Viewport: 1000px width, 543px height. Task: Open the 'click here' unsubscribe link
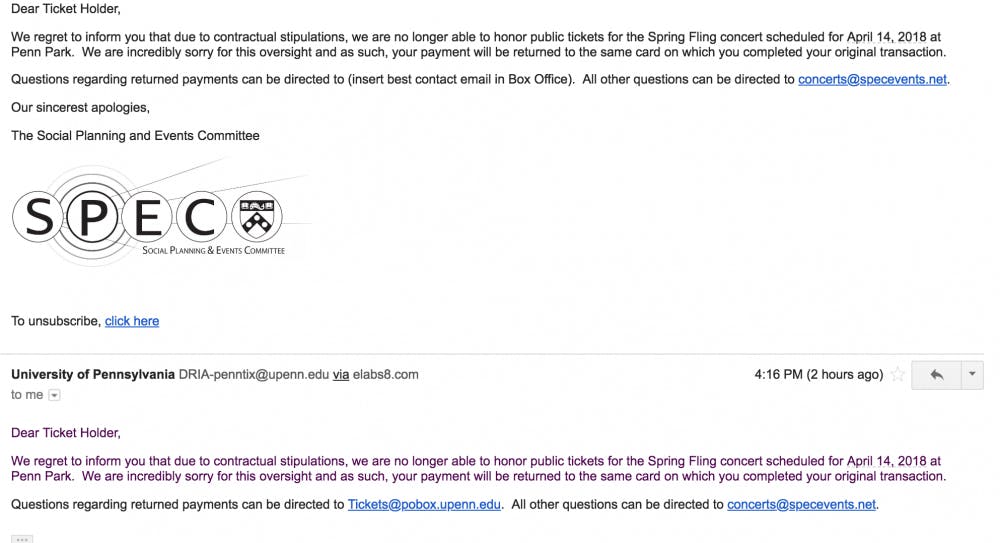(x=132, y=321)
